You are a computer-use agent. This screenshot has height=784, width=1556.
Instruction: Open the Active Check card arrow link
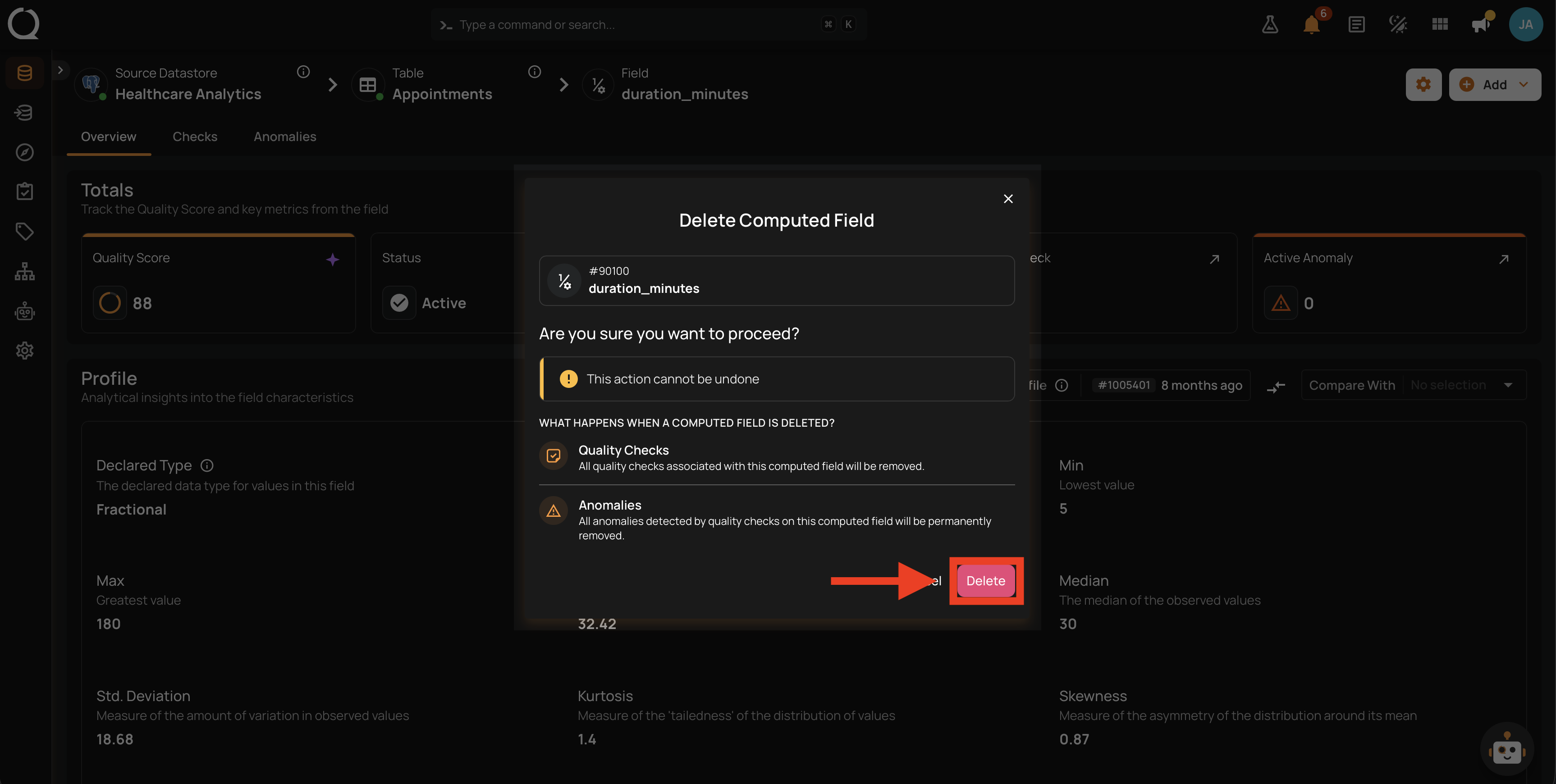pyautogui.click(x=1214, y=259)
